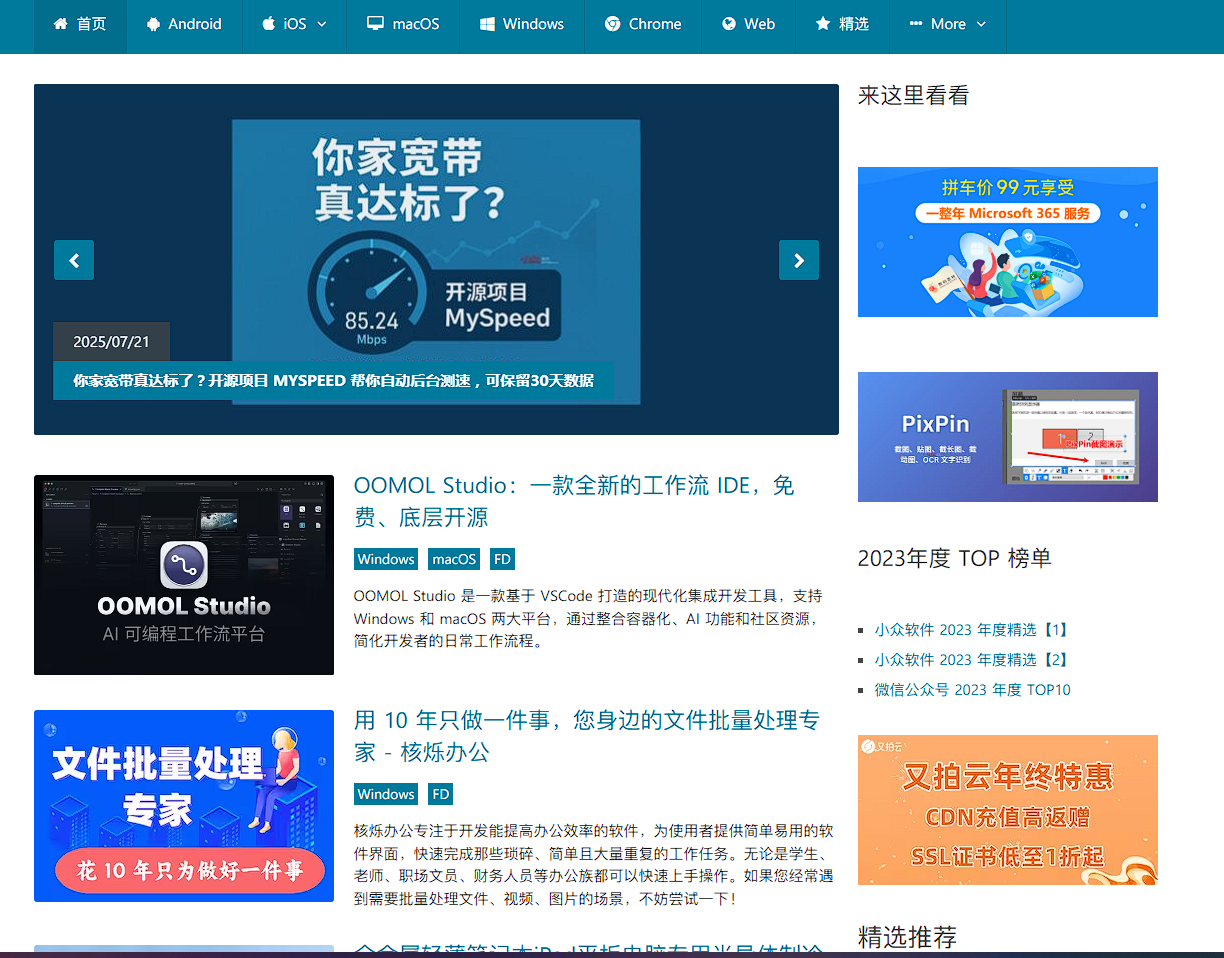Open the Microsoft 365 拼车价 ad banner
This screenshot has height=958, width=1224.
1008,242
